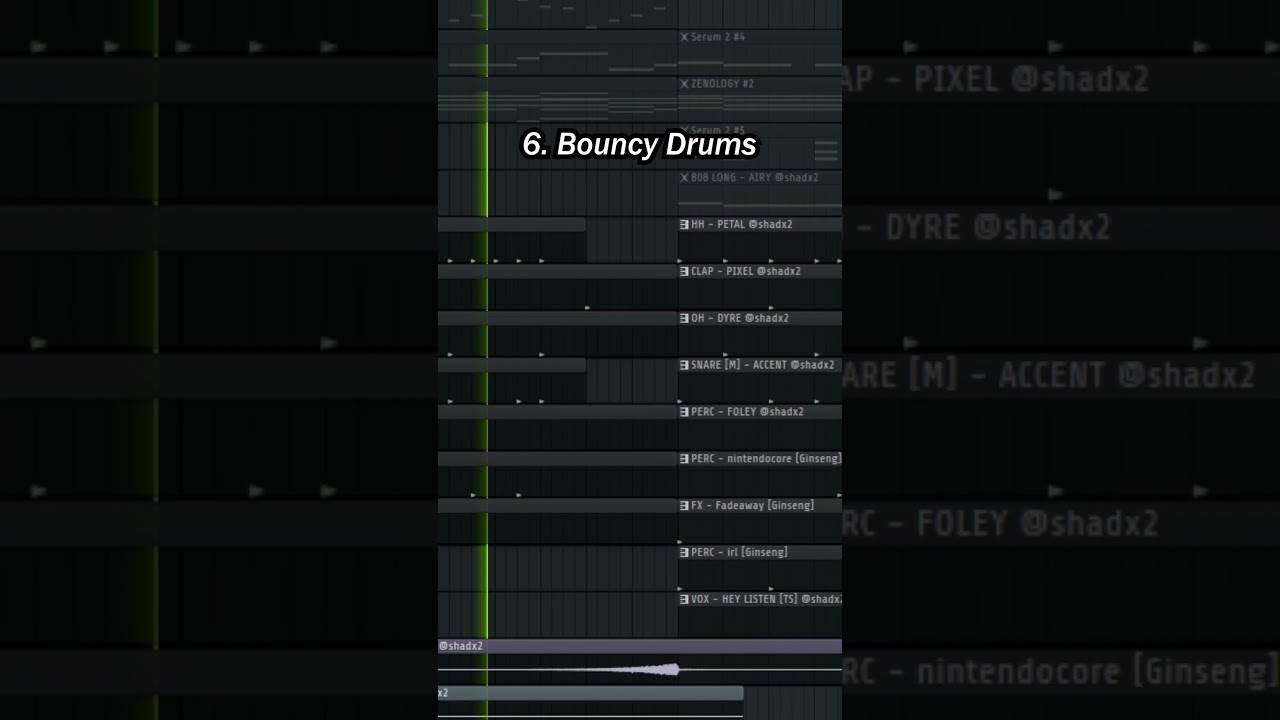This screenshot has height=720, width=1280.
Task: Click the muted X icon on 808 LONG - AIRY clip
Action: (684, 178)
